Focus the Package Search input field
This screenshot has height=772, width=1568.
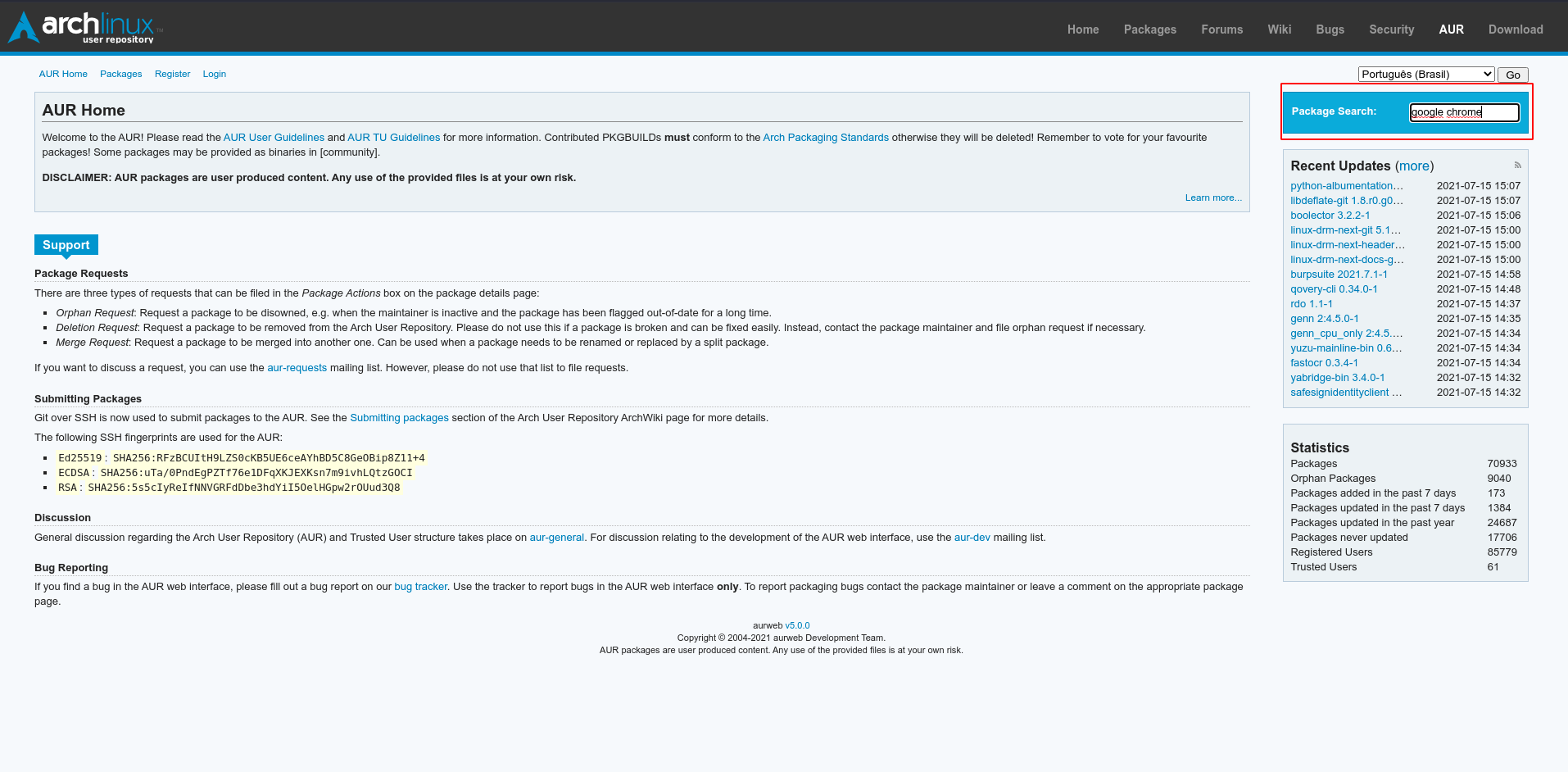1463,112
